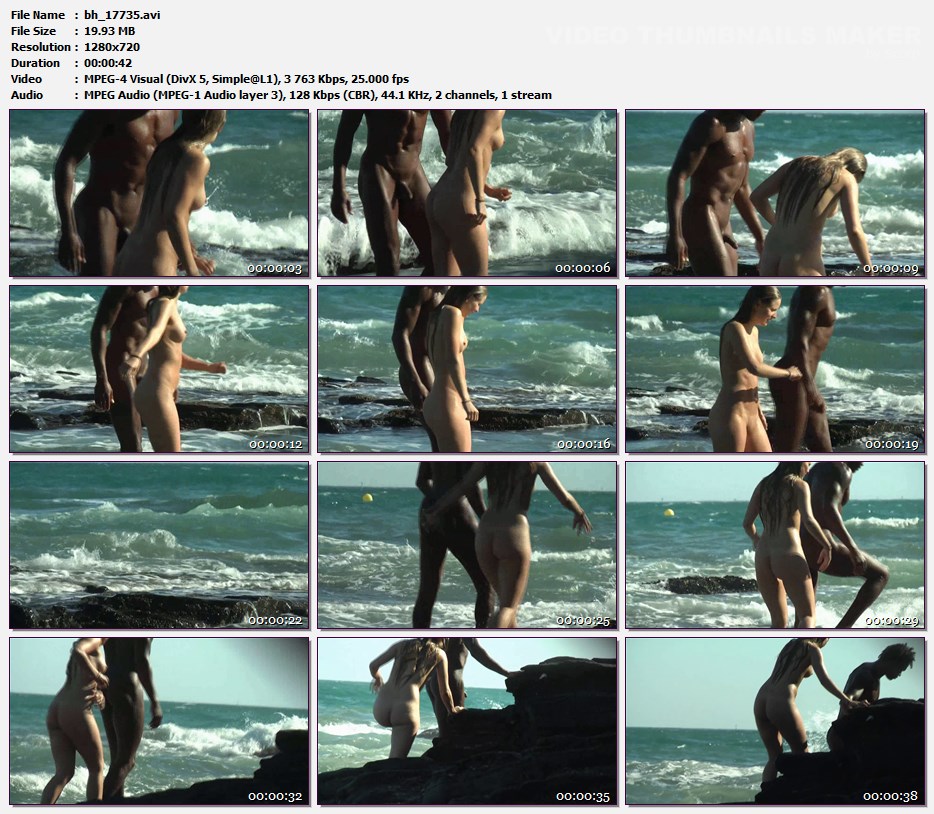Open the frame stamped 00:00:29
934x814 pixels.
(775, 545)
